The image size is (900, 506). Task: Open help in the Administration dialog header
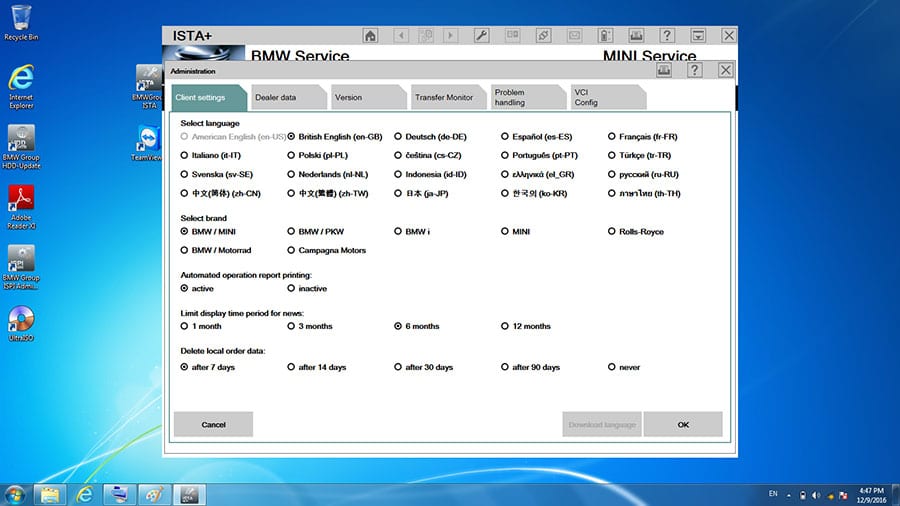695,70
